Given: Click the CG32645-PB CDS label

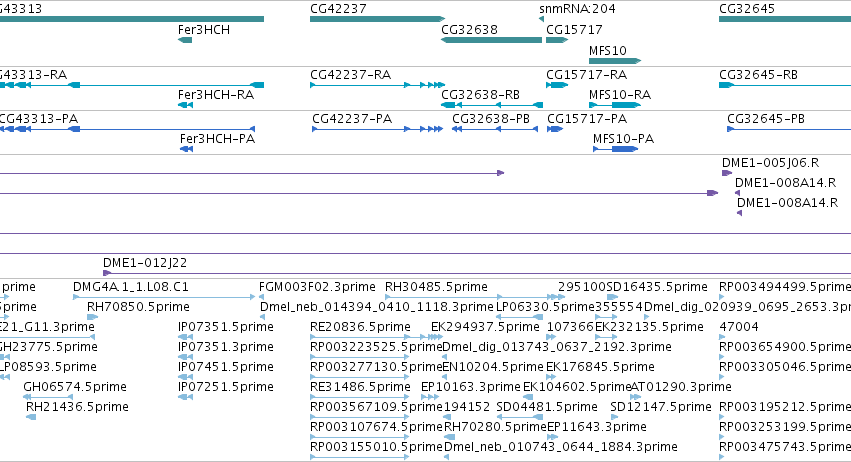Looking at the screenshot, I should tap(766, 119).
